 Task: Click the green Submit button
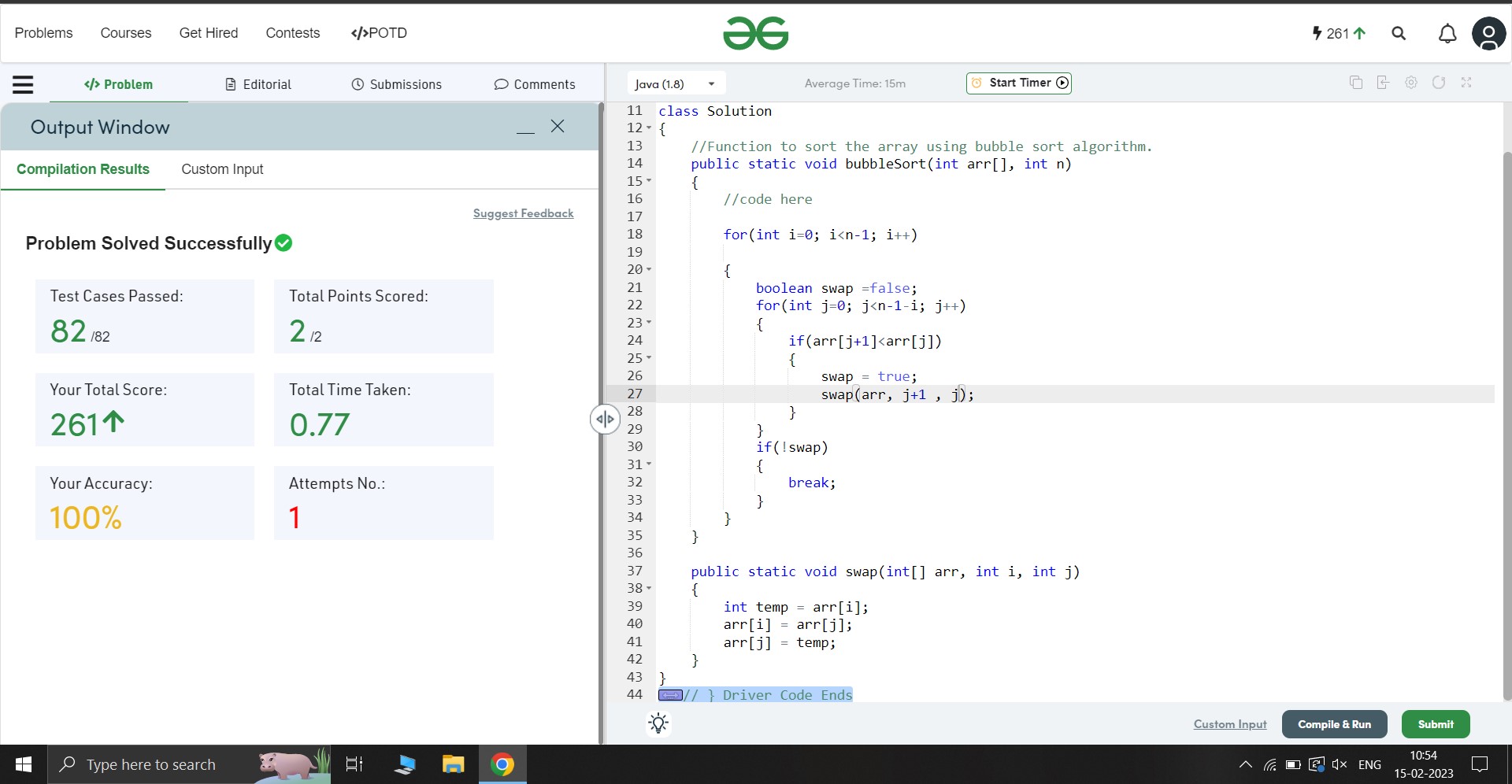click(x=1436, y=724)
